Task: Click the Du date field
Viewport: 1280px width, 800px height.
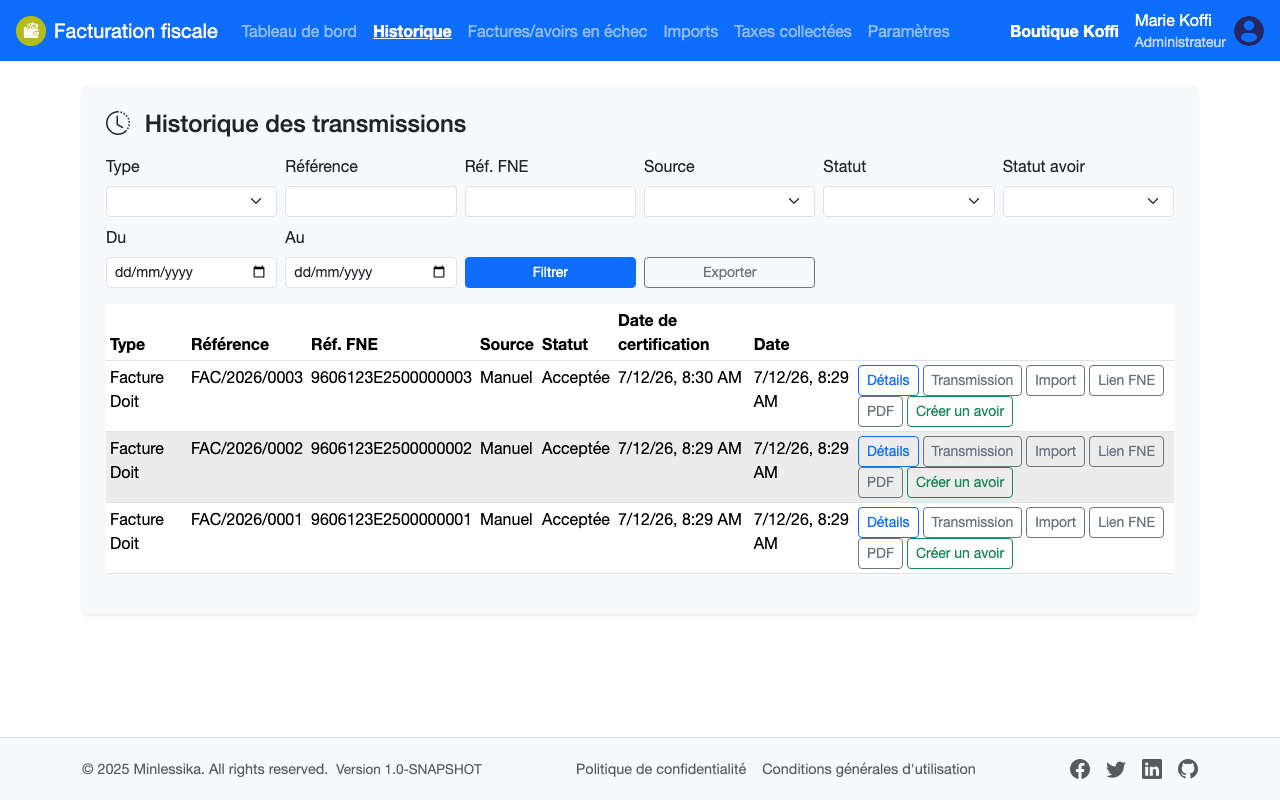Action: coord(191,272)
